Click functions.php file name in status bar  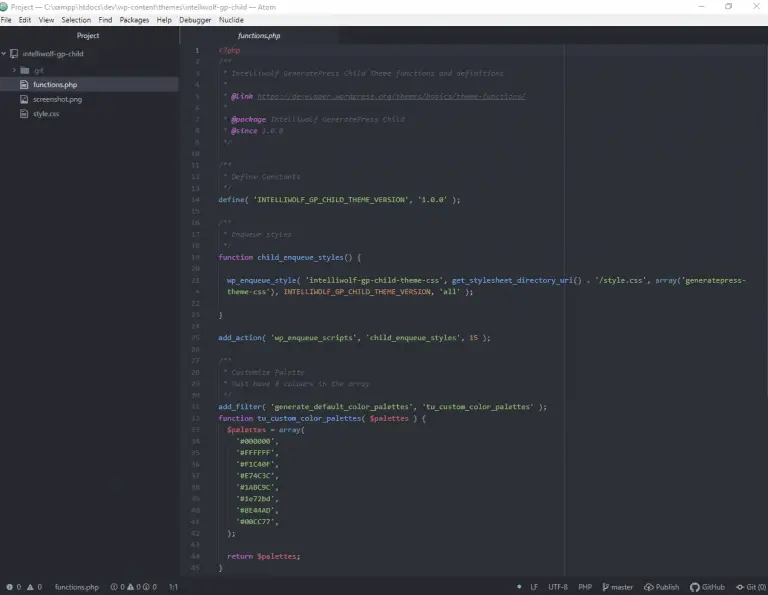click(x=76, y=587)
